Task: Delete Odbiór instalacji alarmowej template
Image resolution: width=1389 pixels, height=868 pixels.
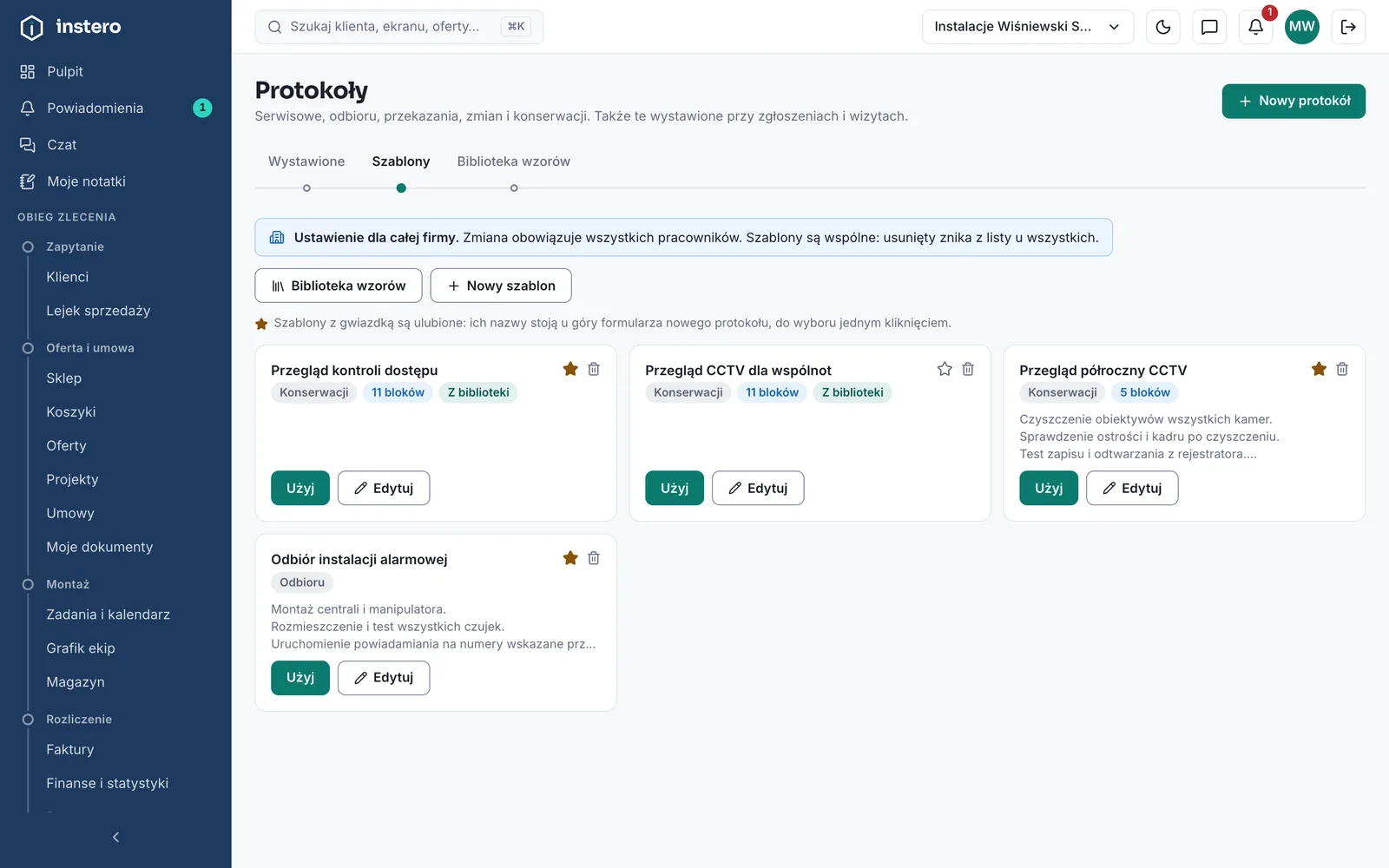Action: 594,558
